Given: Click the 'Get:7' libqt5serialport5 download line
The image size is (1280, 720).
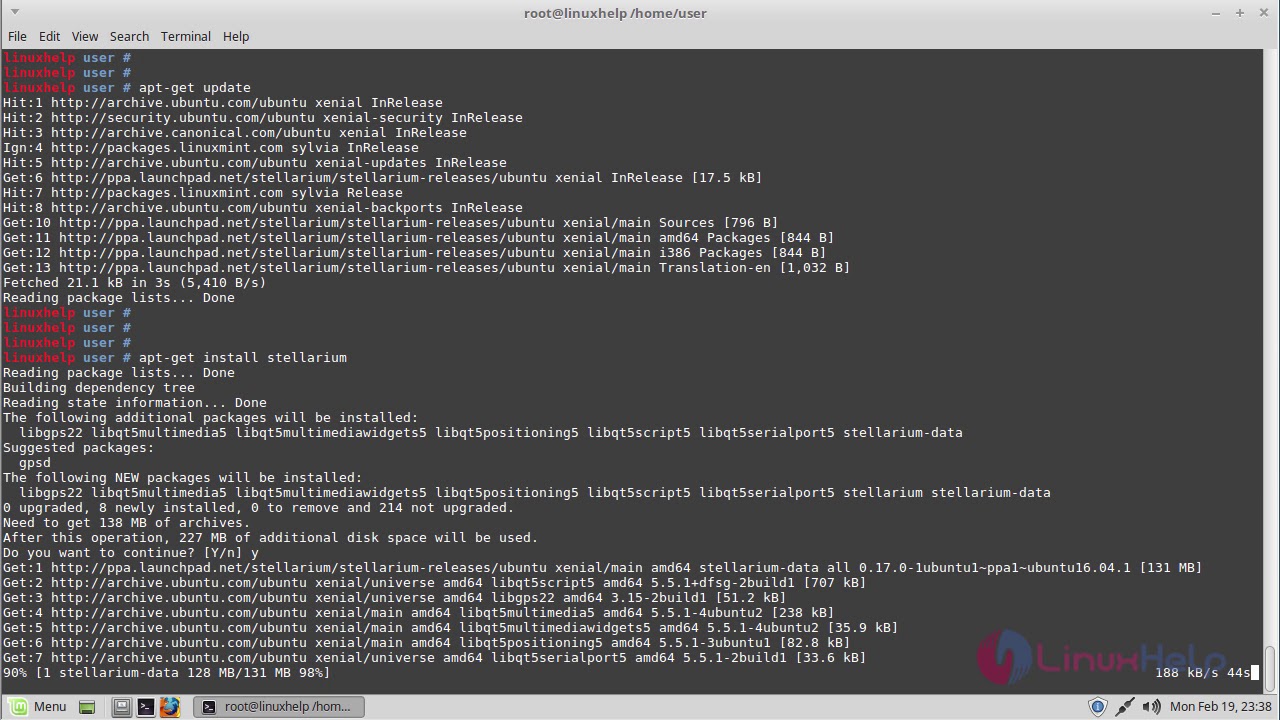Looking at the screenshot, I should point(435,657).
